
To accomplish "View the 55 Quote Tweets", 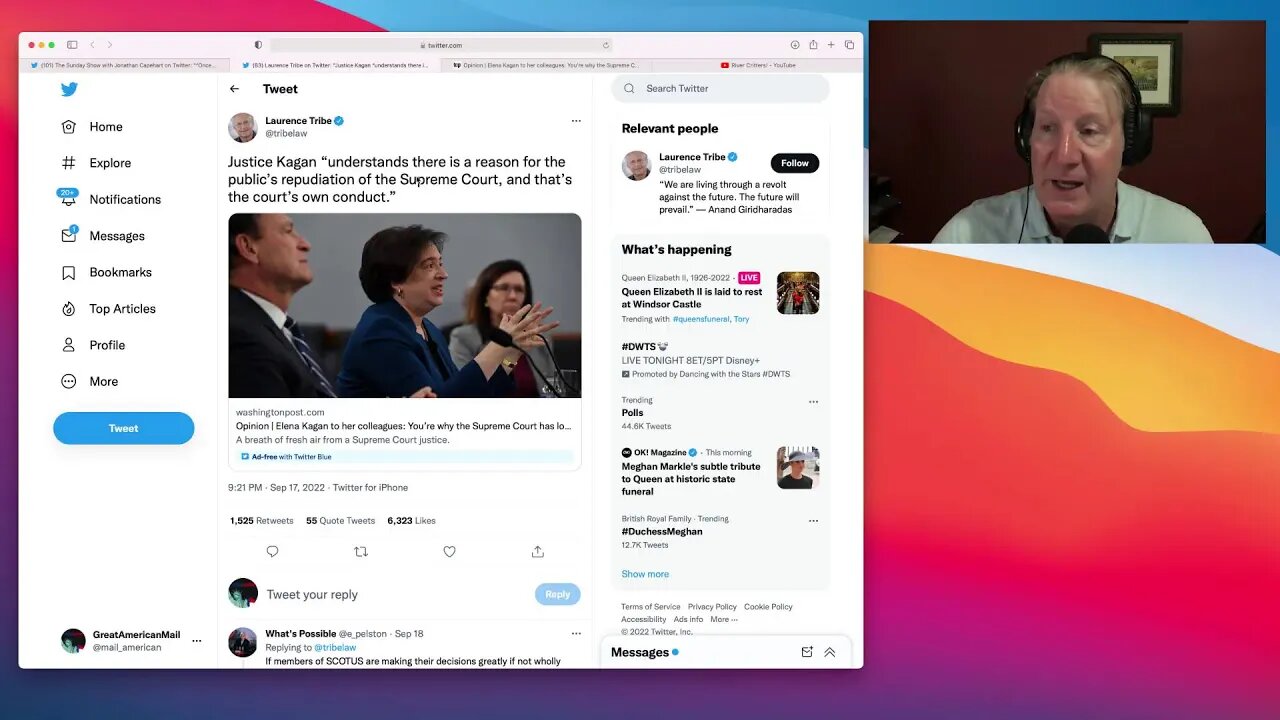I will (341, 521).
